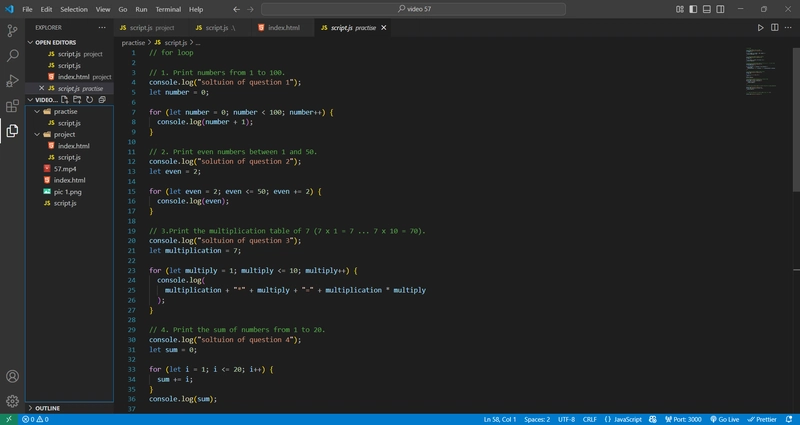Viewport: 800px width, 425px height.
Task: Click Go Live in status bar
Action: (724, 419)
